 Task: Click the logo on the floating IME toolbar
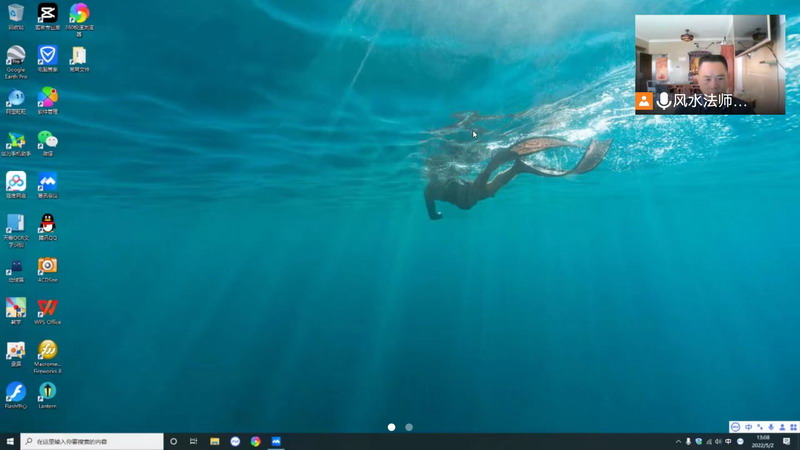tap(735, 427)
